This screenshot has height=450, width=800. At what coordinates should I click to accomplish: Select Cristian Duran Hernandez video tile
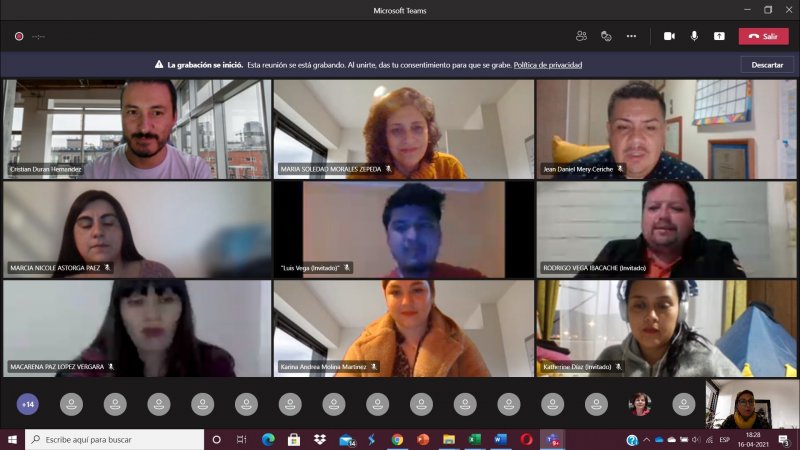tap(136, 129)
